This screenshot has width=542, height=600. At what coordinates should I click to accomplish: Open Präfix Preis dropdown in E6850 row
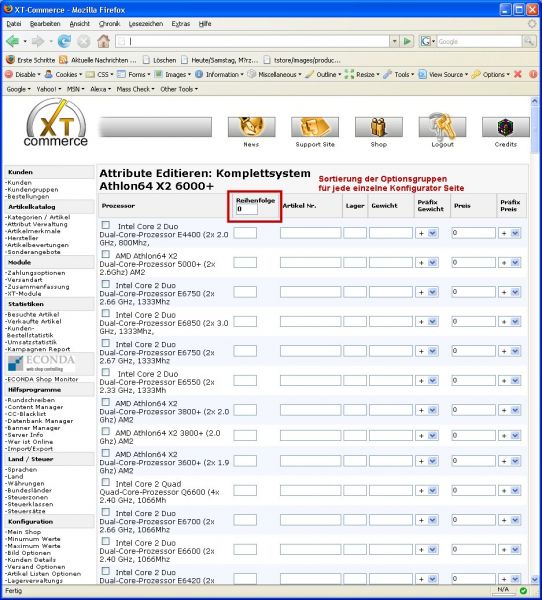(509, 321)
